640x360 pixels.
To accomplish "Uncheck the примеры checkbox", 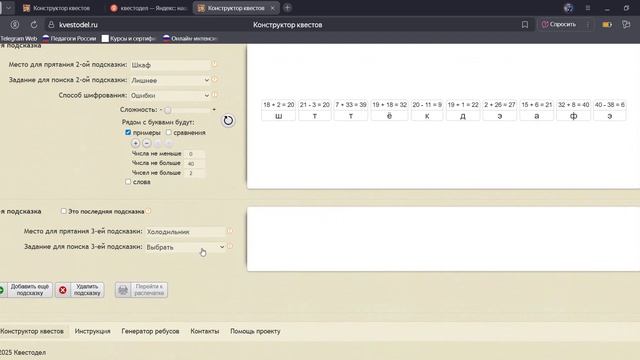I will [128, 132].
